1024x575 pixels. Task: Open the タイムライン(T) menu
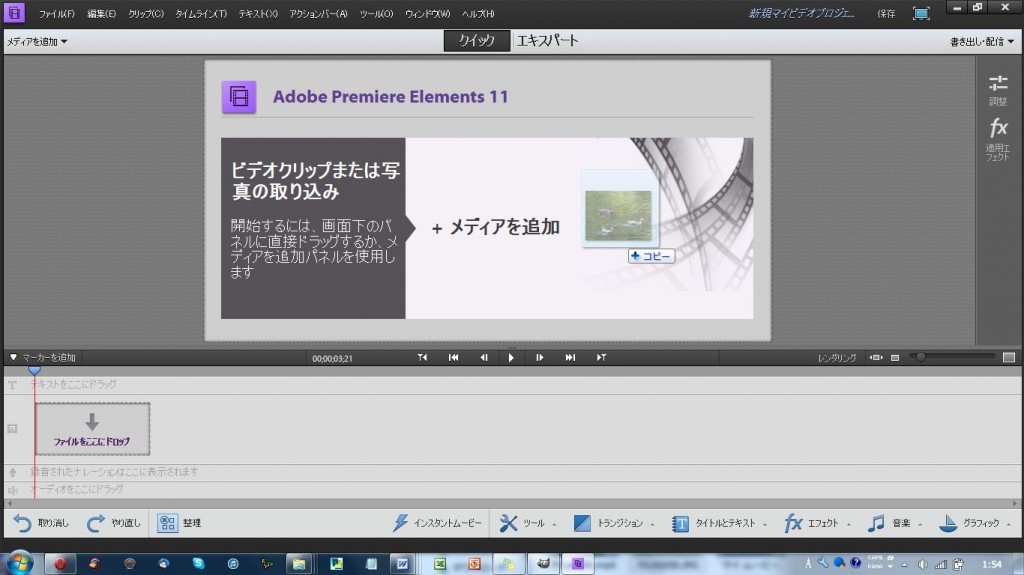(201, 14)
